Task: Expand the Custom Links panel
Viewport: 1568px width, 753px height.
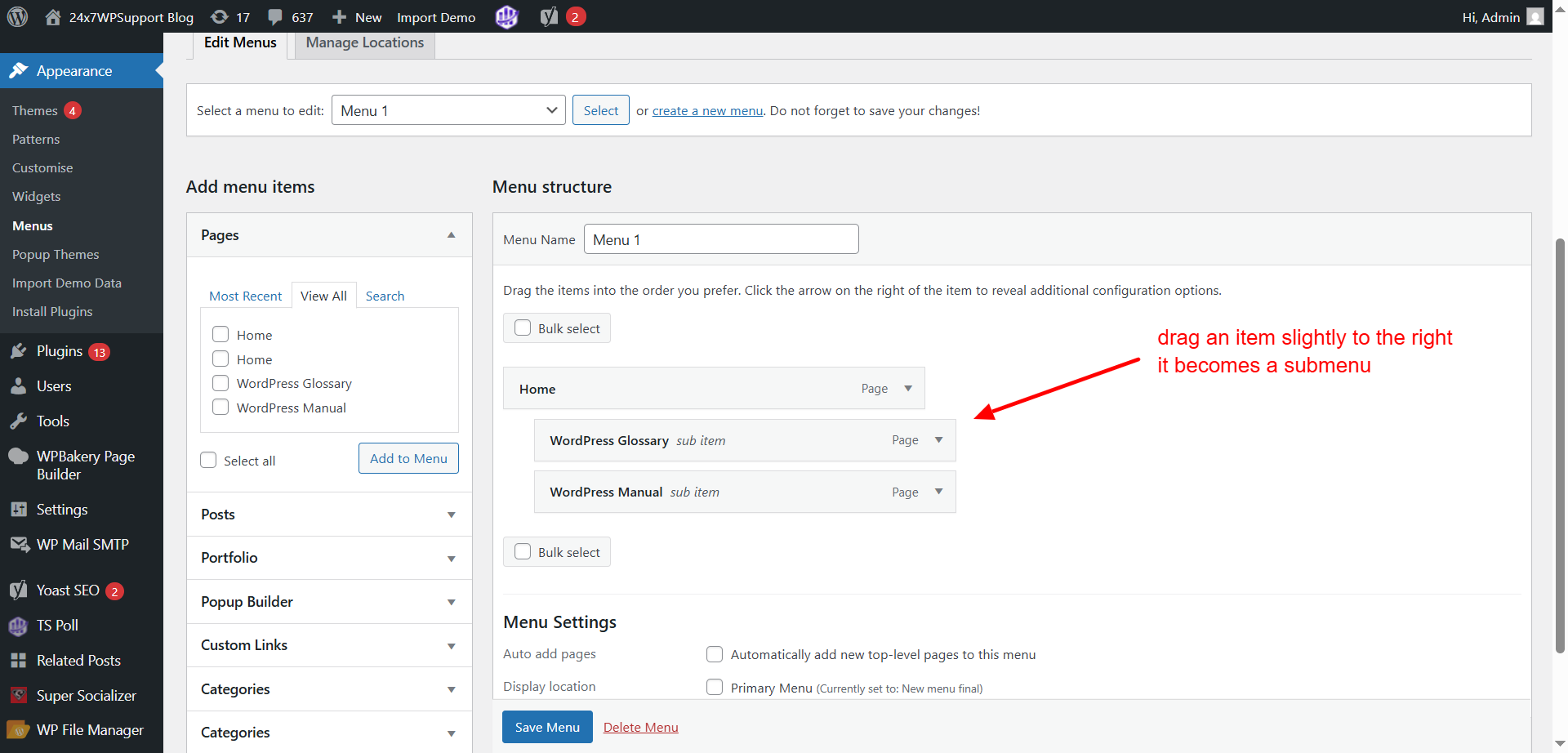Action: tap(452, 646)
